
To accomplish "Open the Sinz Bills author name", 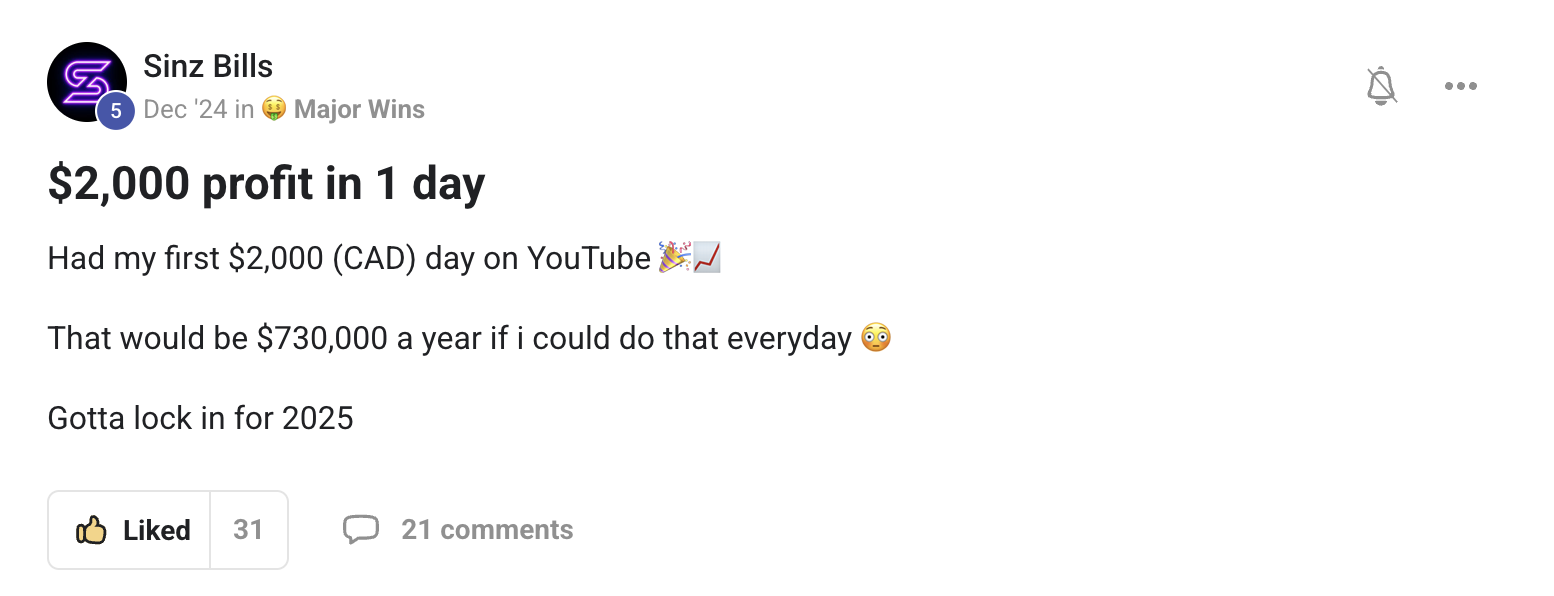I will [x=208, y=67].
